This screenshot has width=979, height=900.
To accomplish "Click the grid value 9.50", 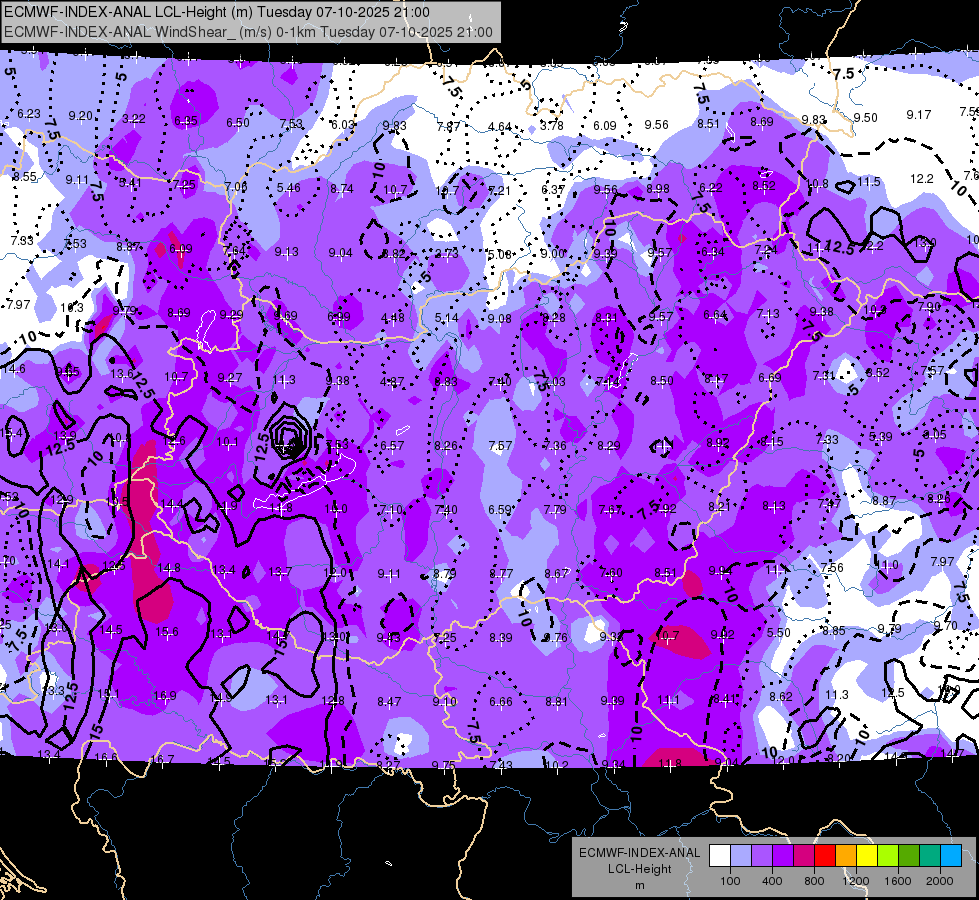I will pyautogui.click(x=865, y=117).
